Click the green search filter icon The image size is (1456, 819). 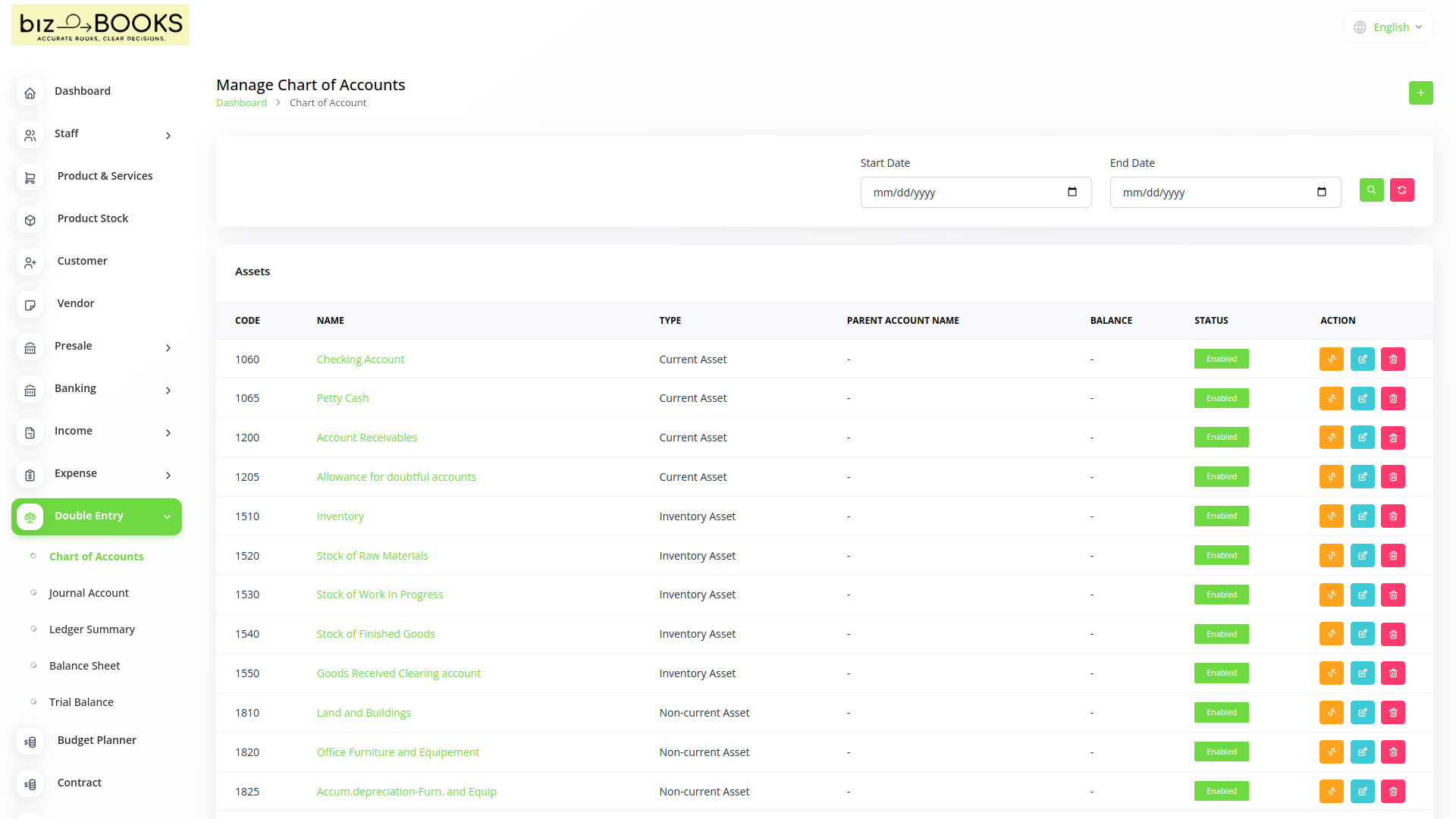pos(1371,190)
